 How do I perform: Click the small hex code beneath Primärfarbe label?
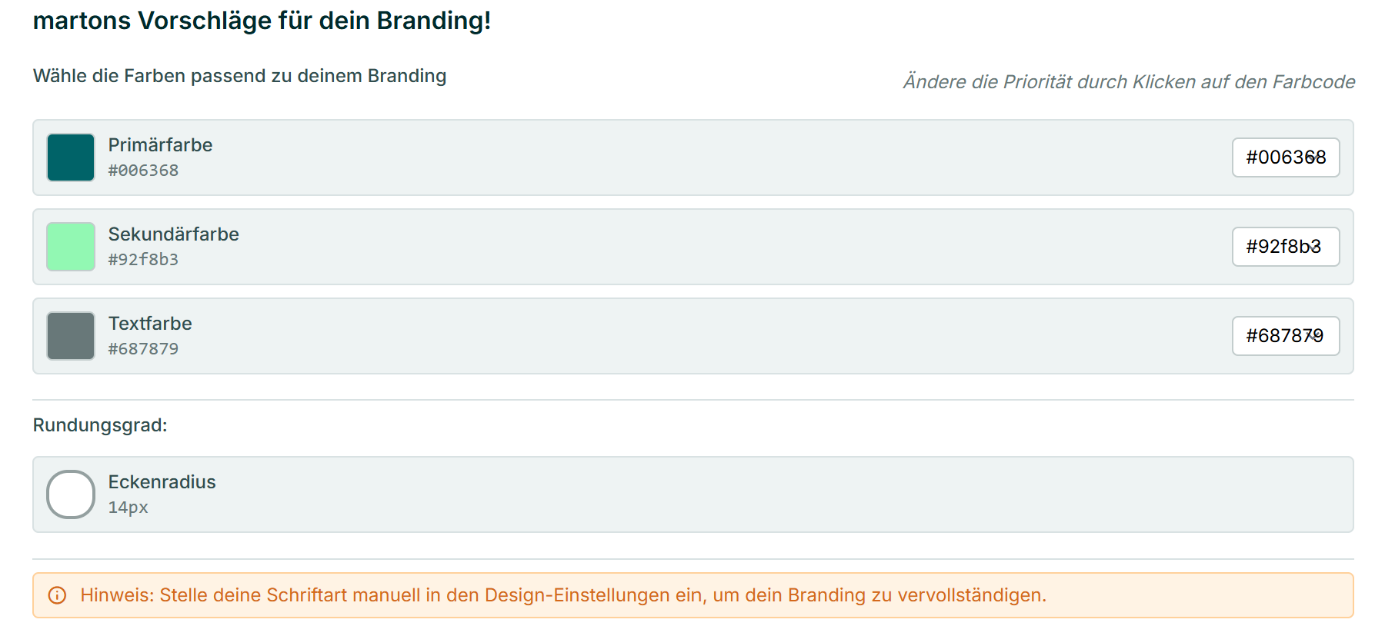143,171
